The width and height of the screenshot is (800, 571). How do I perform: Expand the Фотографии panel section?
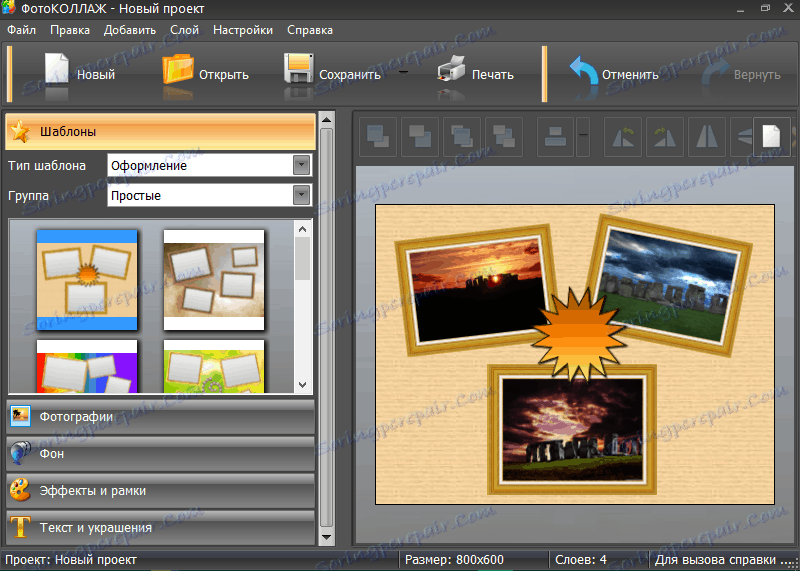[160, 417]
